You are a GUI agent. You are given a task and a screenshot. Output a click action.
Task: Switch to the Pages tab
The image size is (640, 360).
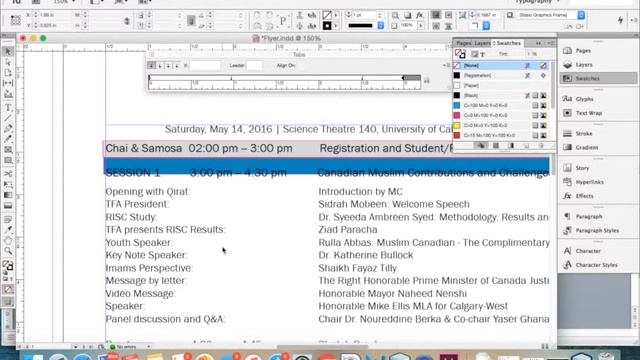464,43
